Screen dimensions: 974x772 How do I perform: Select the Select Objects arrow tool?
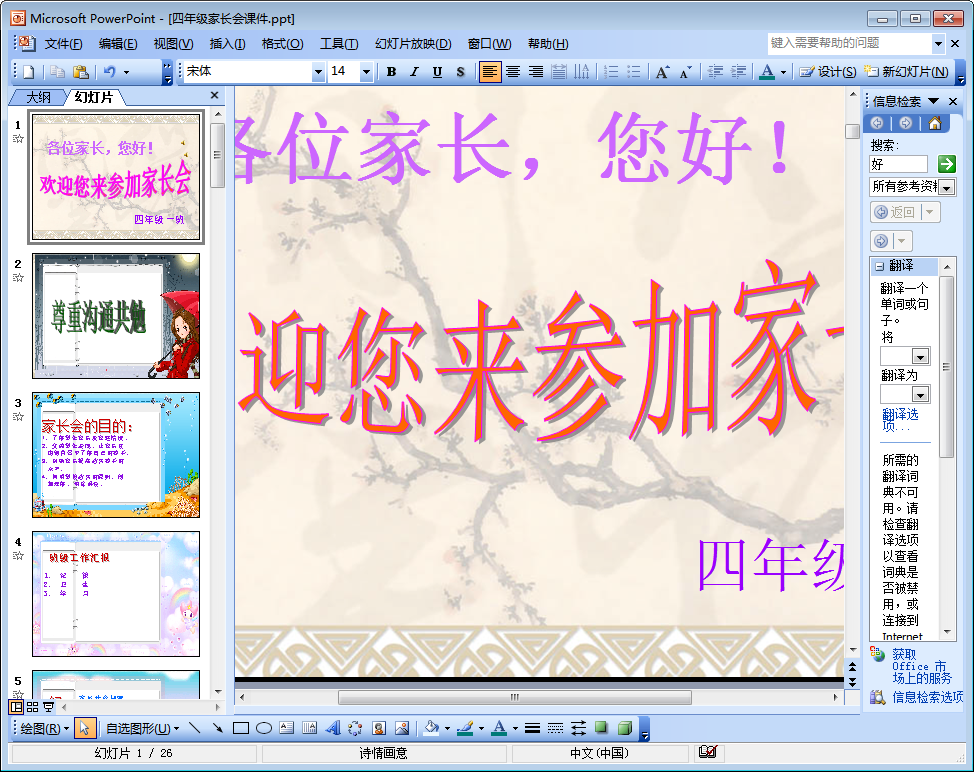tap(85, 729)
